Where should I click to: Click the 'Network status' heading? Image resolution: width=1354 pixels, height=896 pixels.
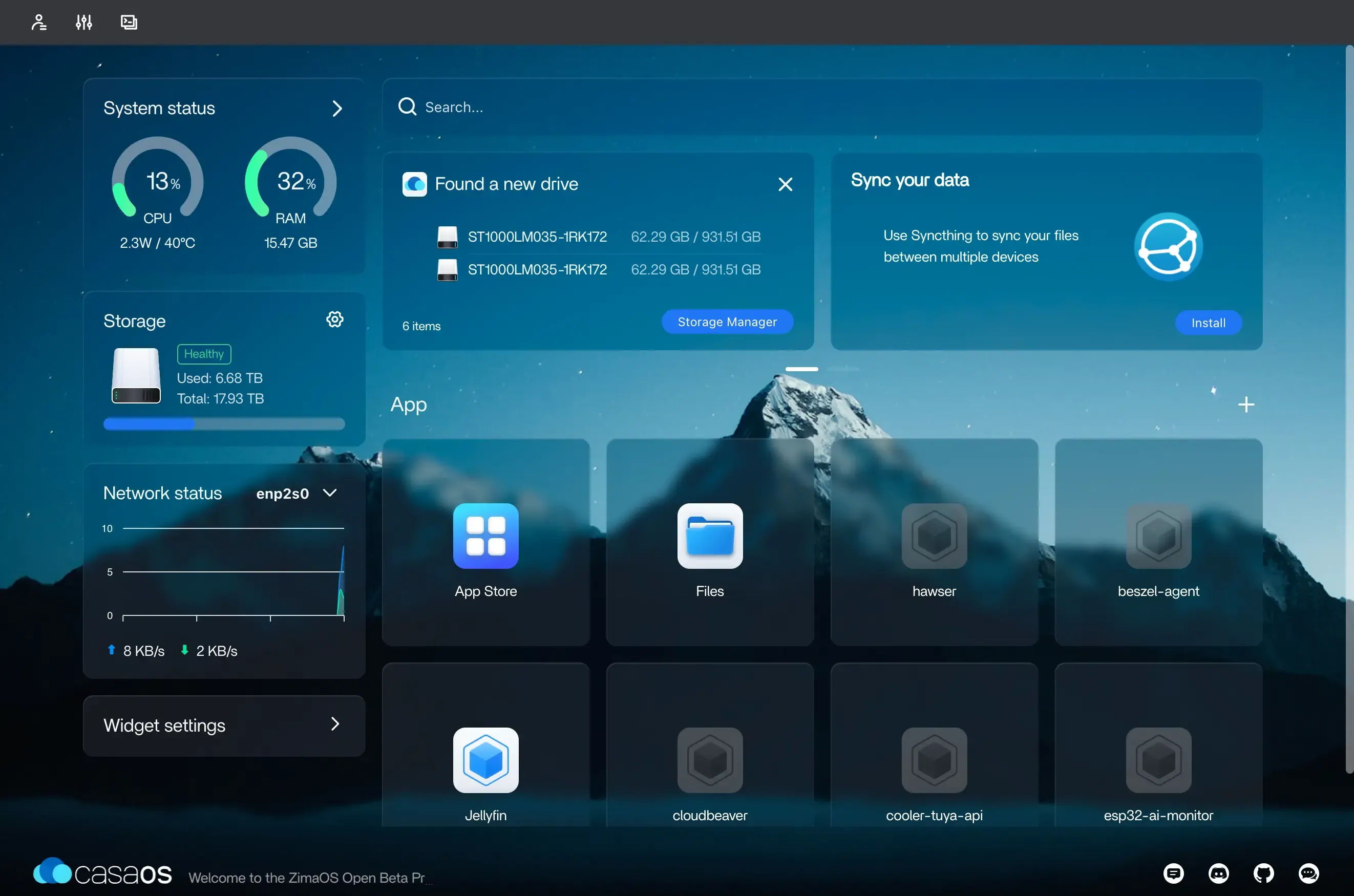point(163,493)
